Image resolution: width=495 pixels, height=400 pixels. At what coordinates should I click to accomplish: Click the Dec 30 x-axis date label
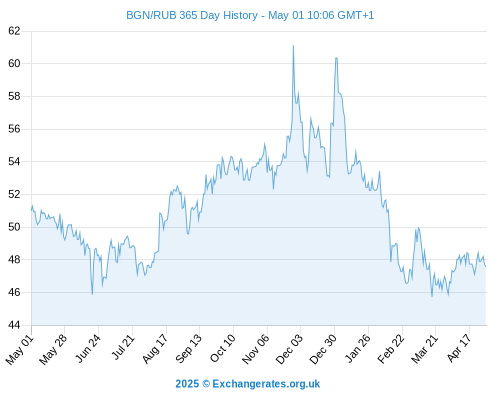point(323,349)
